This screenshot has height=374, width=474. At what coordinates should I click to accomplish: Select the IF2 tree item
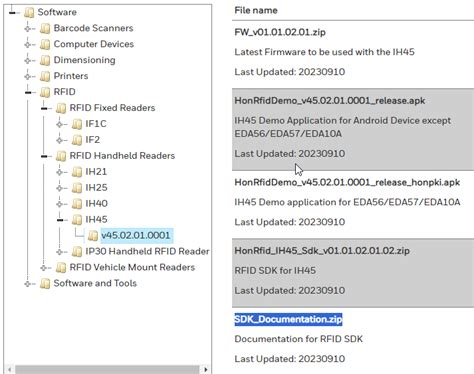pos(92,140)
